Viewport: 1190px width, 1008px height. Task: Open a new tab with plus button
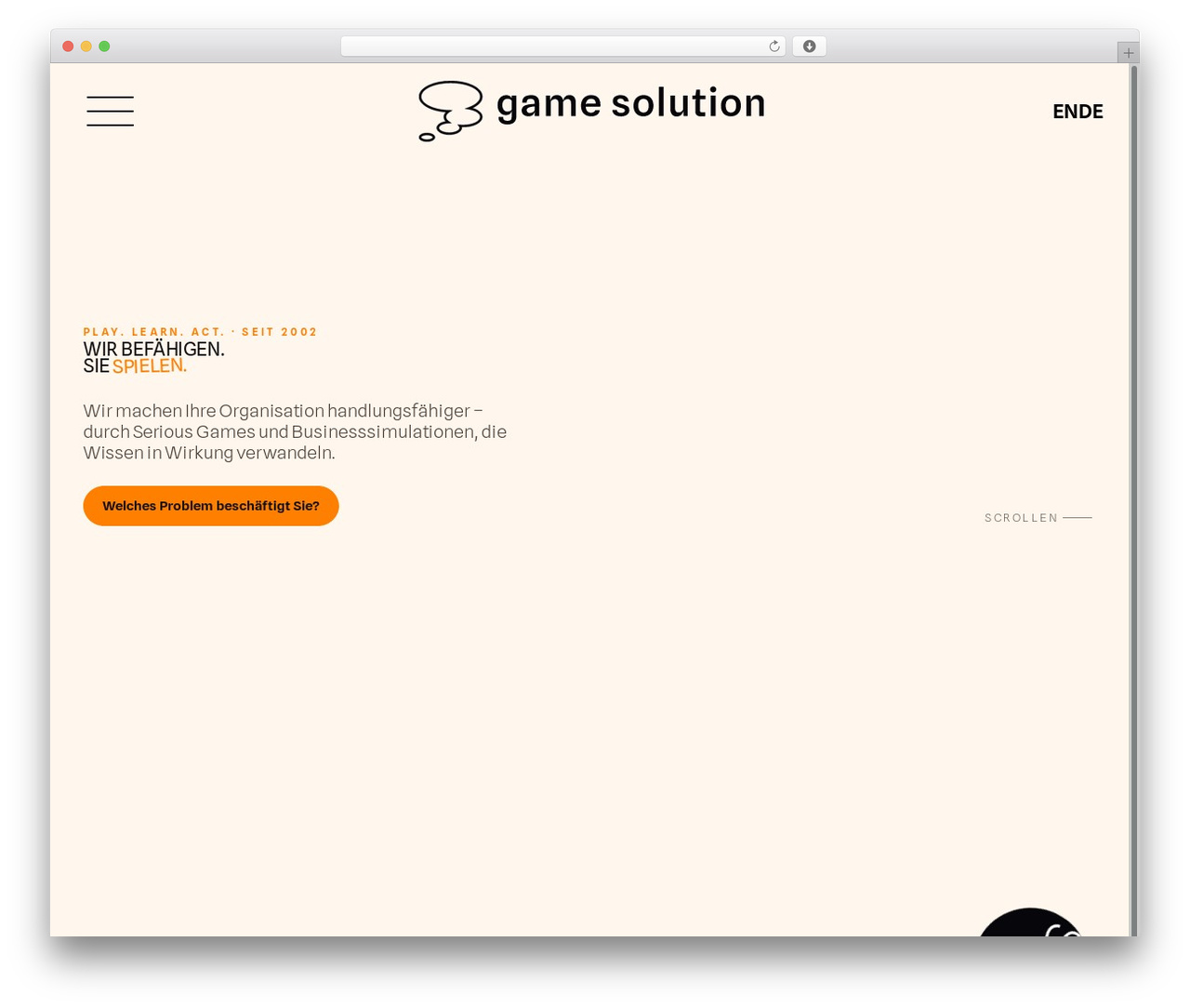(1128, 53)
